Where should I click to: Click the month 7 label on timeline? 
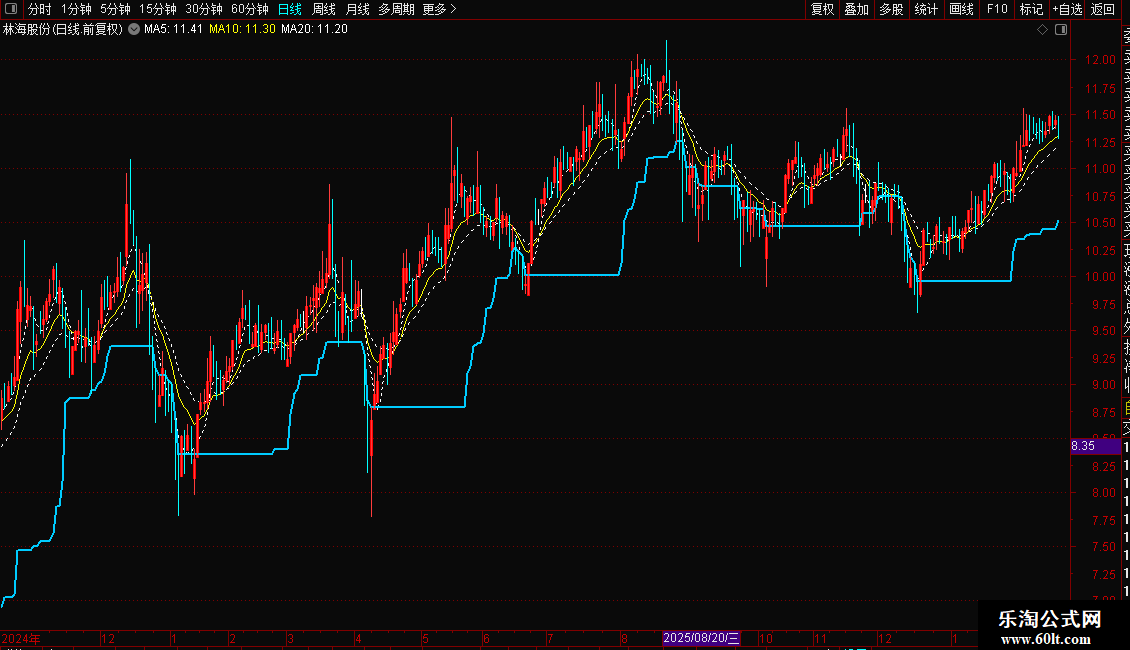tap(550, 638)
